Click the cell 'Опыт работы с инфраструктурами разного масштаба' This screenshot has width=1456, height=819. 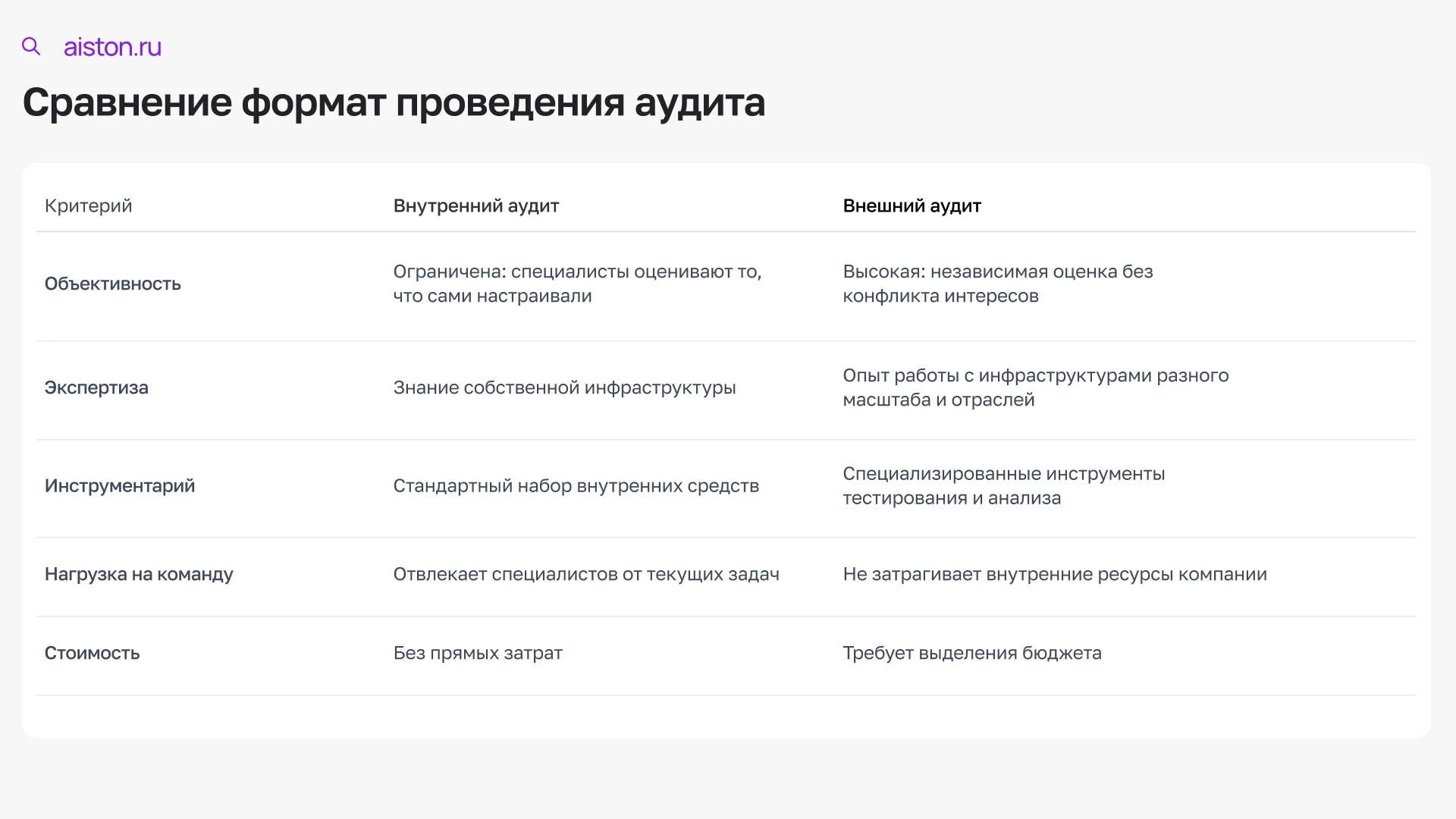coord(1036,388)
